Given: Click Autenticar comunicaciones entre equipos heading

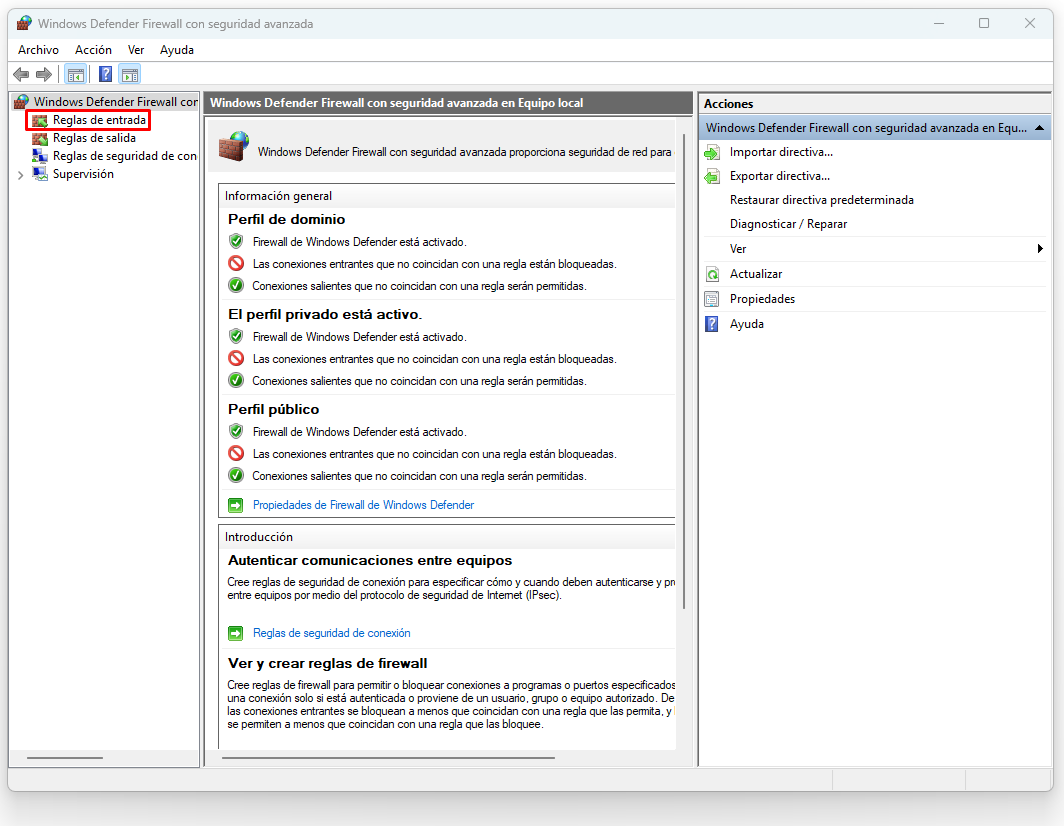Looking at the screenshot, I should (x=370, y=561).
